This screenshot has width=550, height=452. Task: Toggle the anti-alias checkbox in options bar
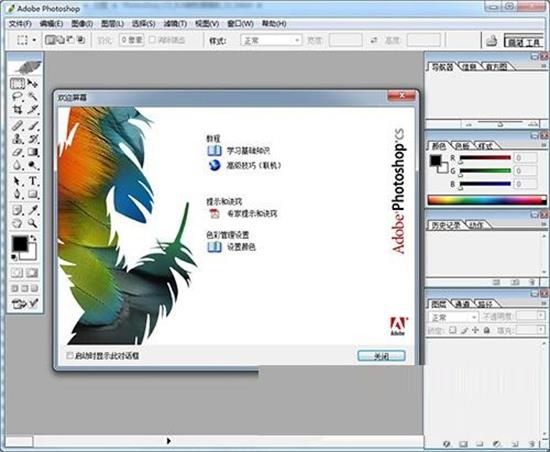152,40
